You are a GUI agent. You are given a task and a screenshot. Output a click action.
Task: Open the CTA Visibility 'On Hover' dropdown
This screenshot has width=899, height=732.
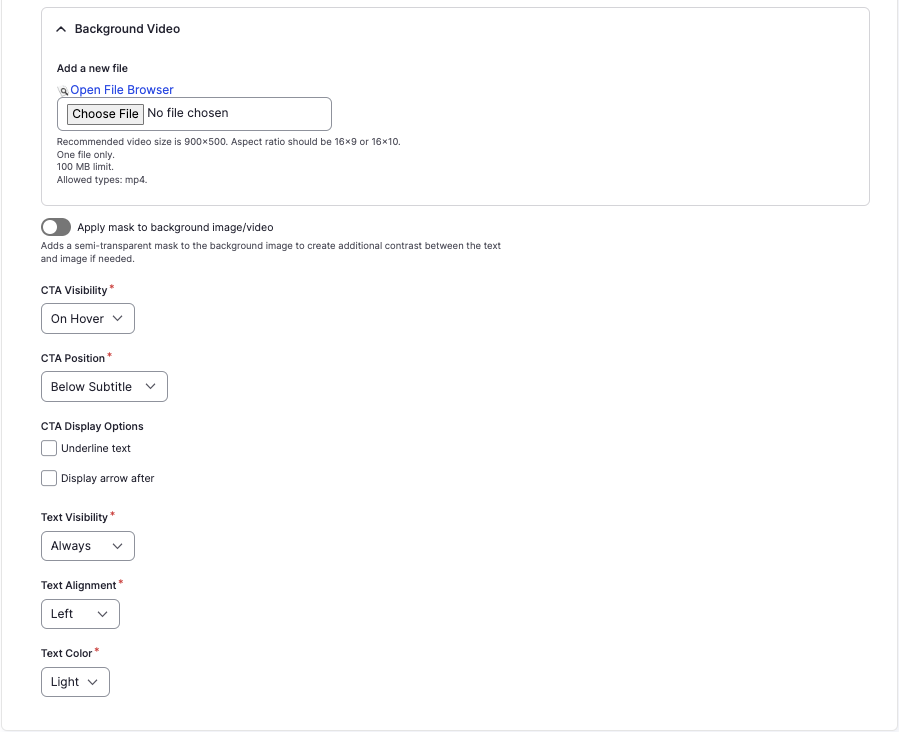point(87,319)
